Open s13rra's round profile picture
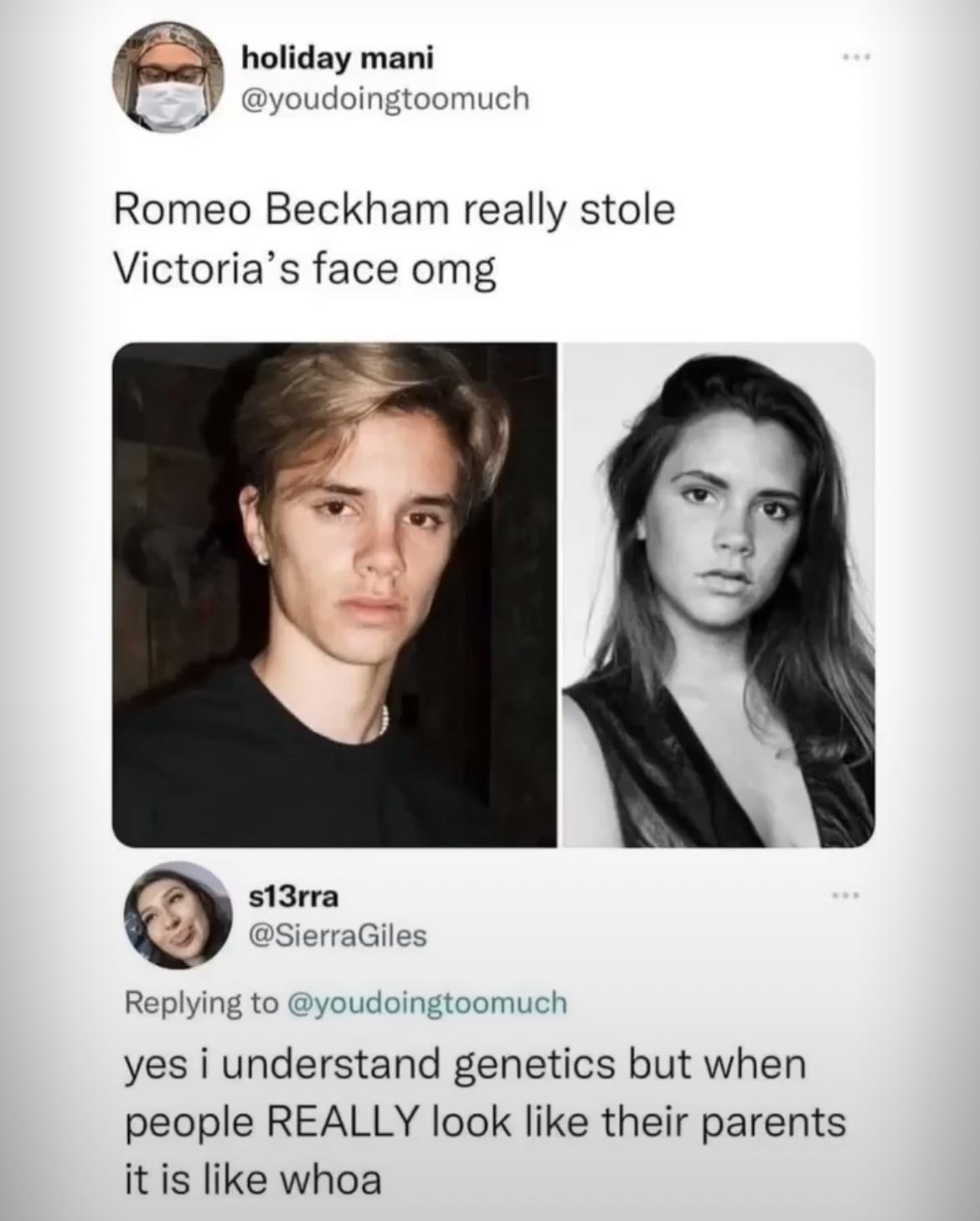This screenshot has height=1221, width=980. 179,915
